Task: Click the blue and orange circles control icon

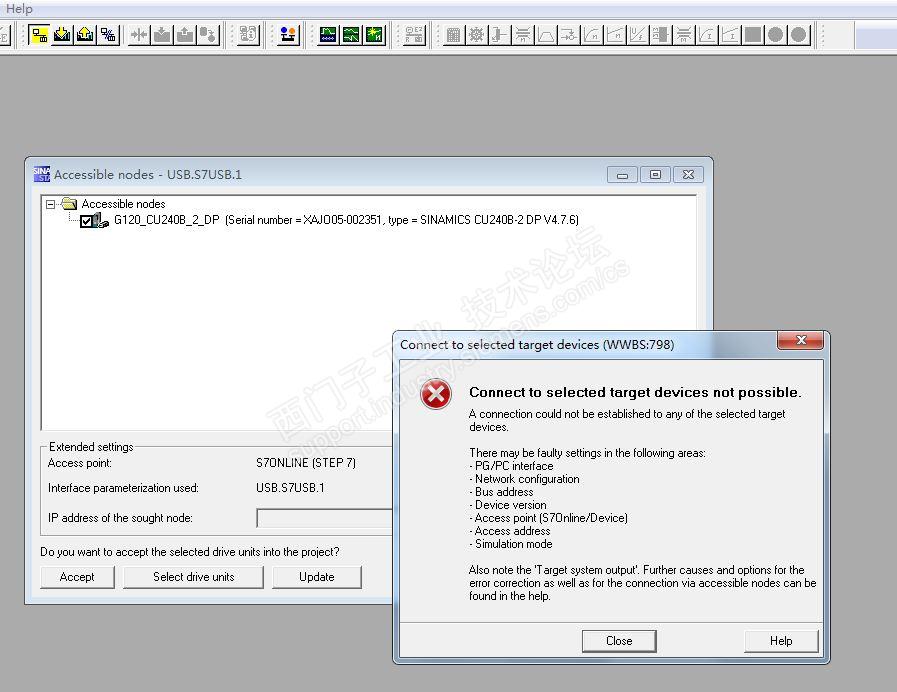Action: pyautogui.click(x=288, y=35)
